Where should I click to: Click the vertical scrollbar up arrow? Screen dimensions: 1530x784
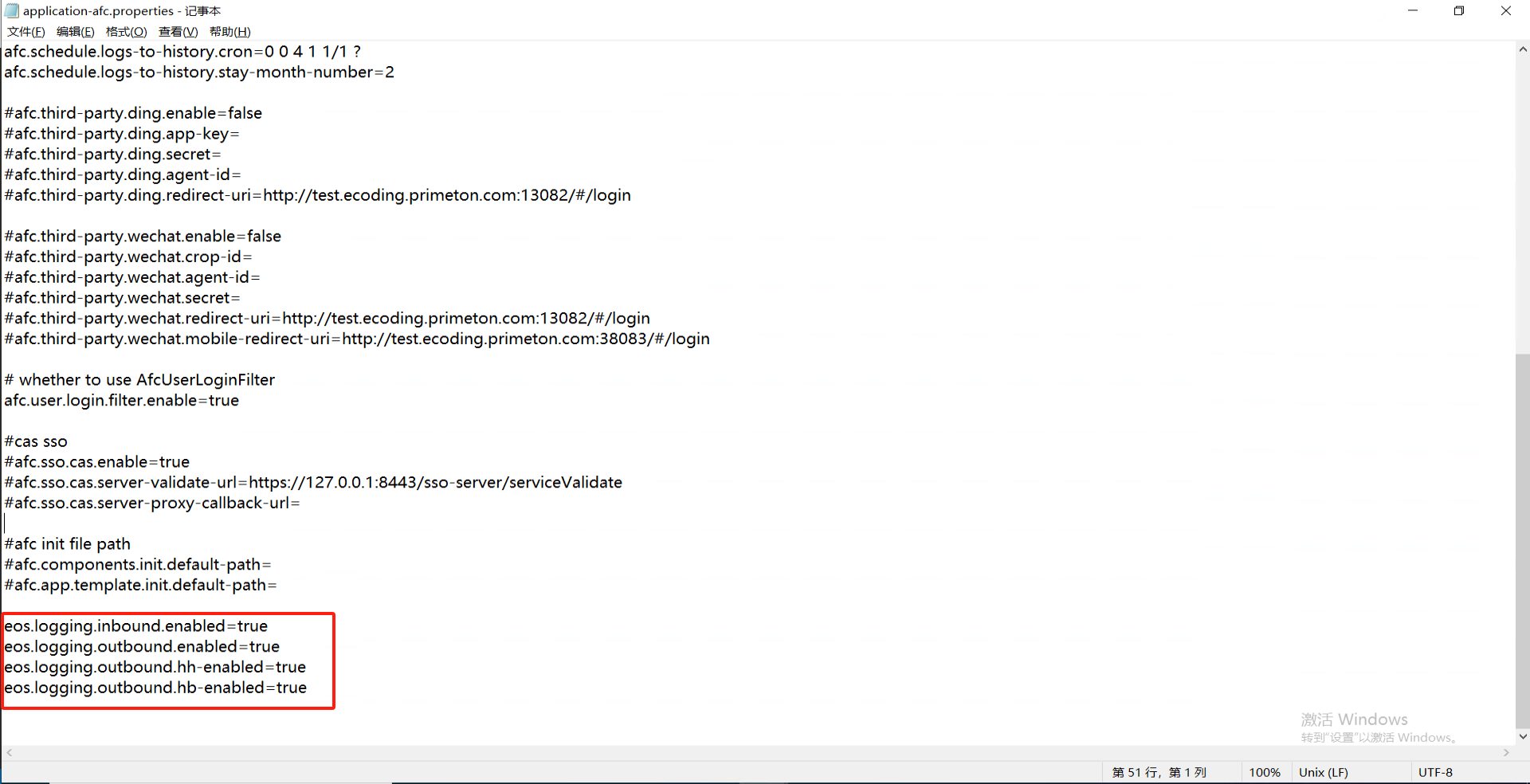point(1523,49)
